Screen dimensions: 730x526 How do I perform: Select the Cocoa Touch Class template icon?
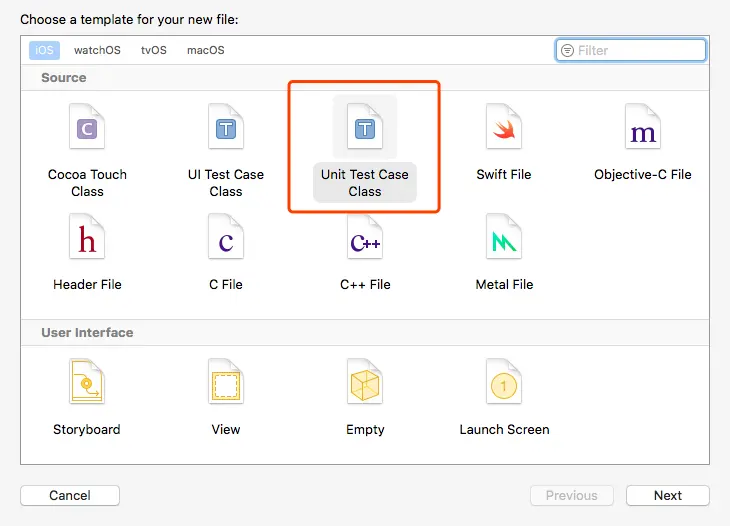tap(87, 129)
